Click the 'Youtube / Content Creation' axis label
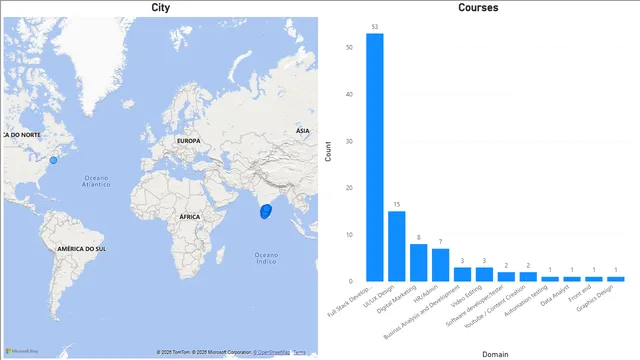Viewport: 640px width, 360px height. 495,307
